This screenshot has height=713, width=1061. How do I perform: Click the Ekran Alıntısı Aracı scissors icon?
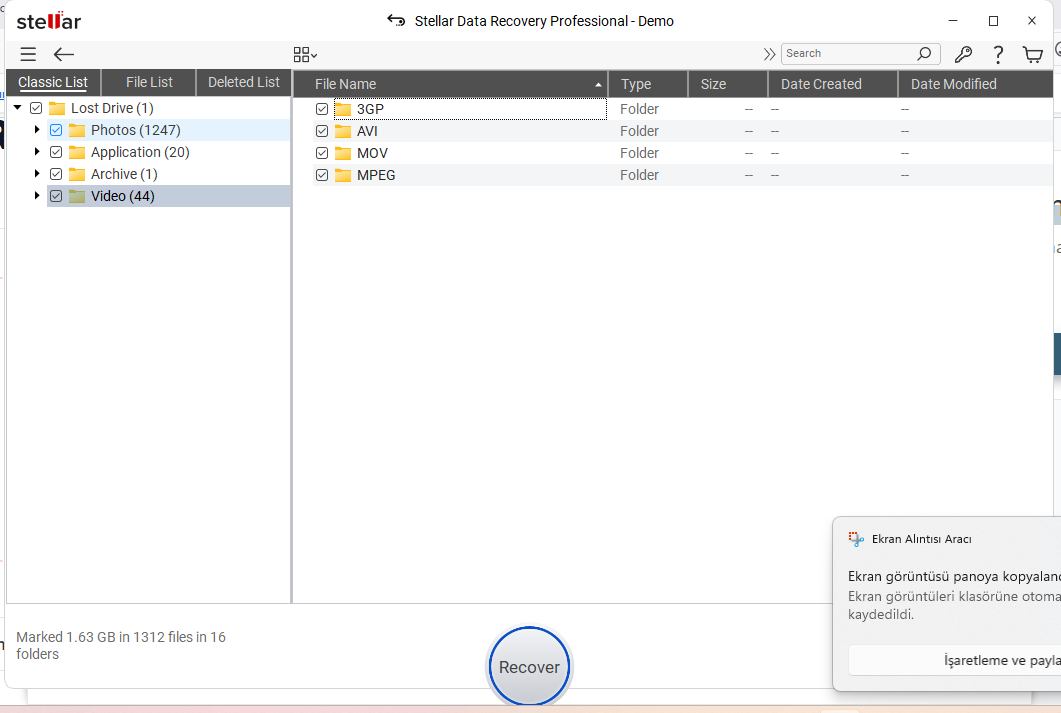856,539
